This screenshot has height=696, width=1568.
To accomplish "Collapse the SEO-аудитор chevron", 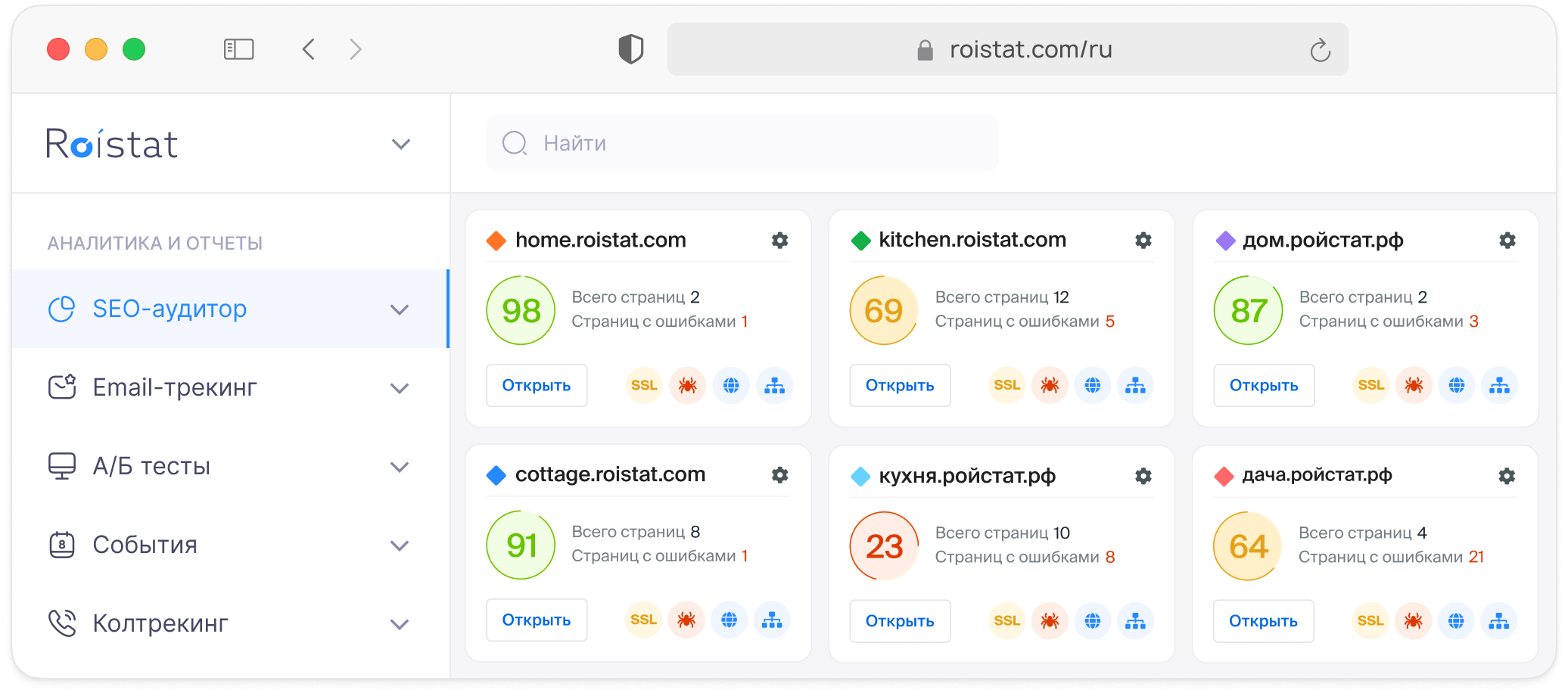I will [400, 309].
